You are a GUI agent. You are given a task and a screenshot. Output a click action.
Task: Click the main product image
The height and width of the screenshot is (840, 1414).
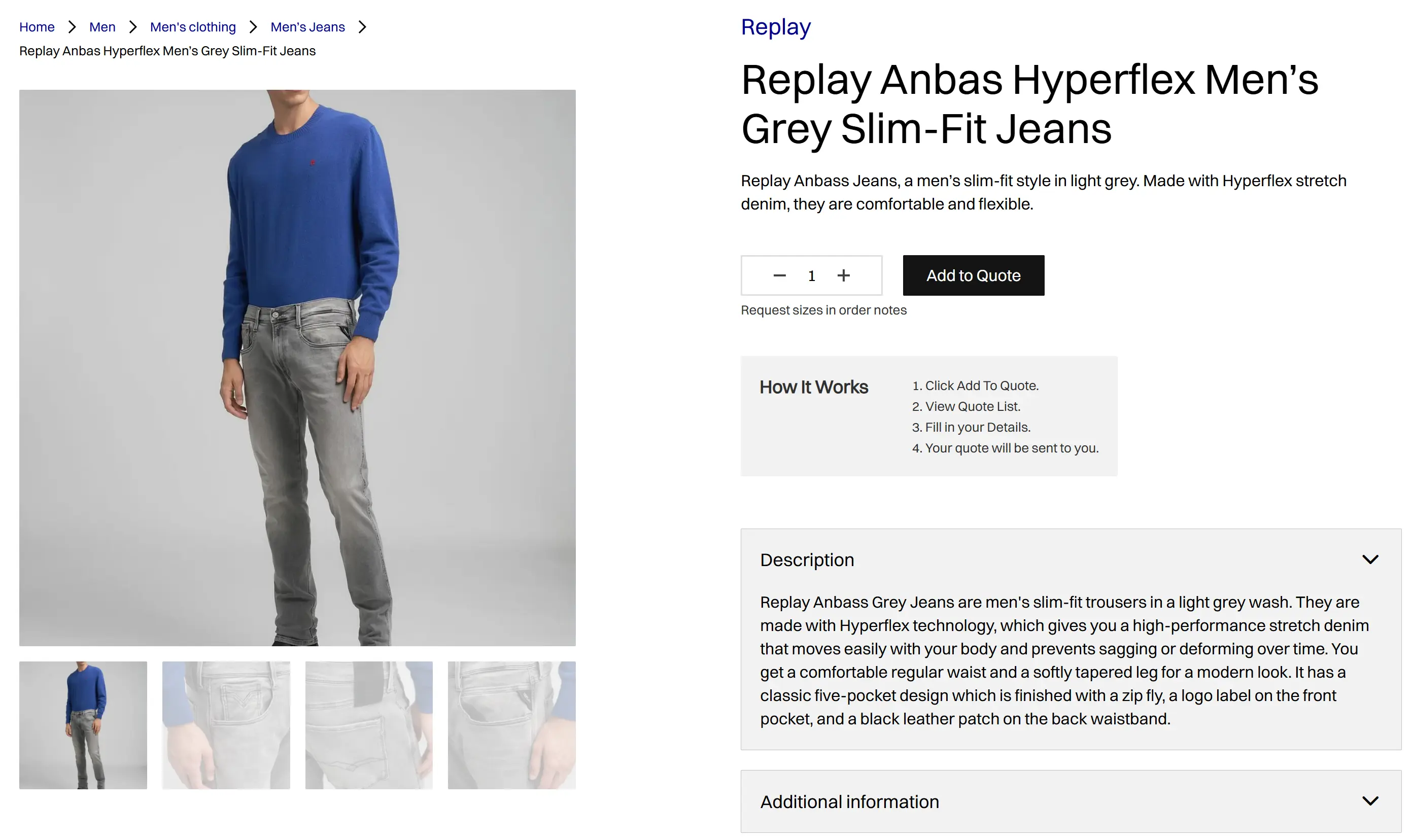coord(297,368)
